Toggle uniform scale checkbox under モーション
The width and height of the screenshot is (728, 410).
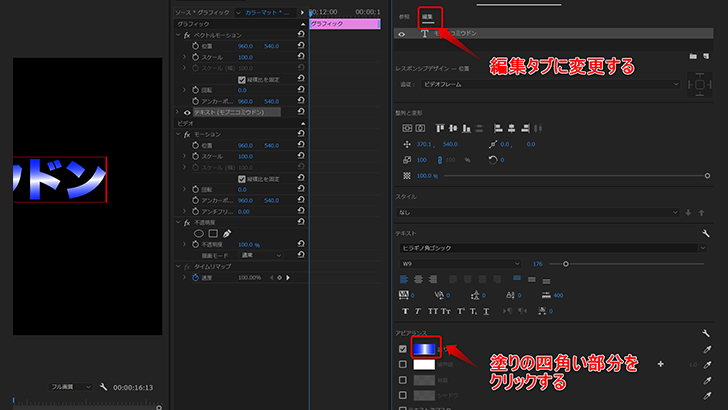point(241,179)
